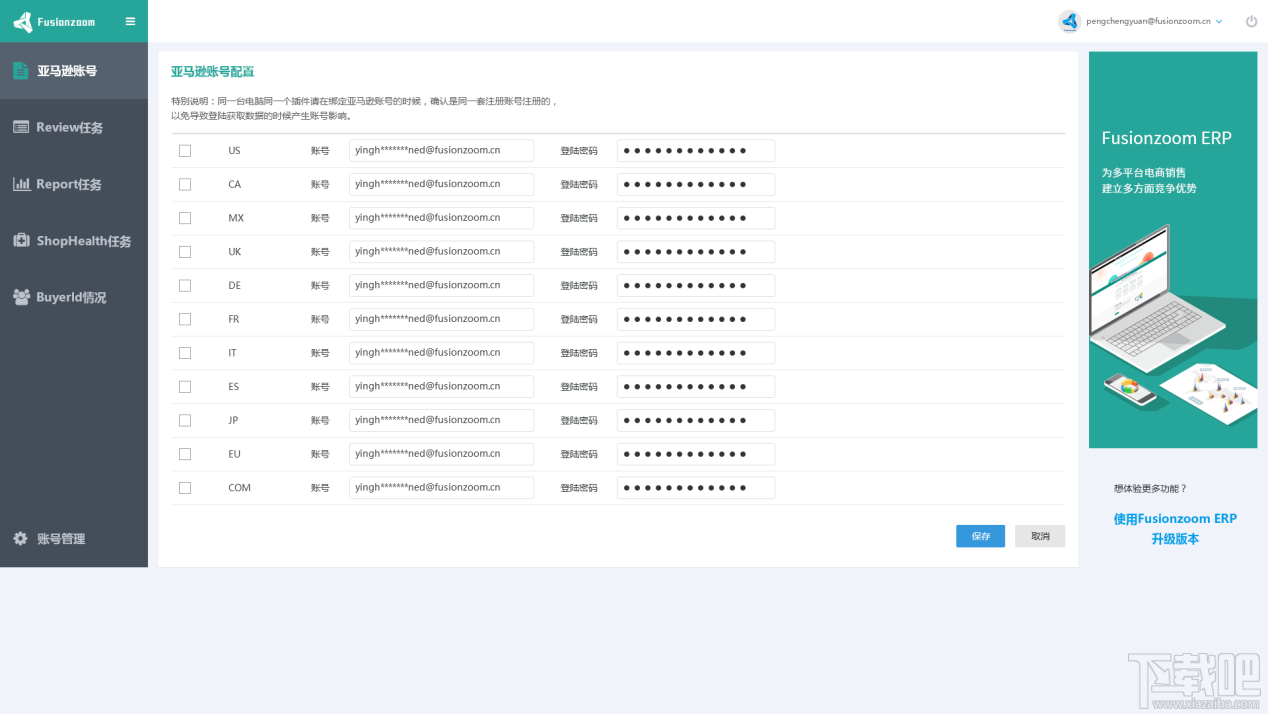Image resolution: width=1268 pixels, height=714 pixels.
Task: Open the 亚马逊账号 menu item
Action: (74, 71)
